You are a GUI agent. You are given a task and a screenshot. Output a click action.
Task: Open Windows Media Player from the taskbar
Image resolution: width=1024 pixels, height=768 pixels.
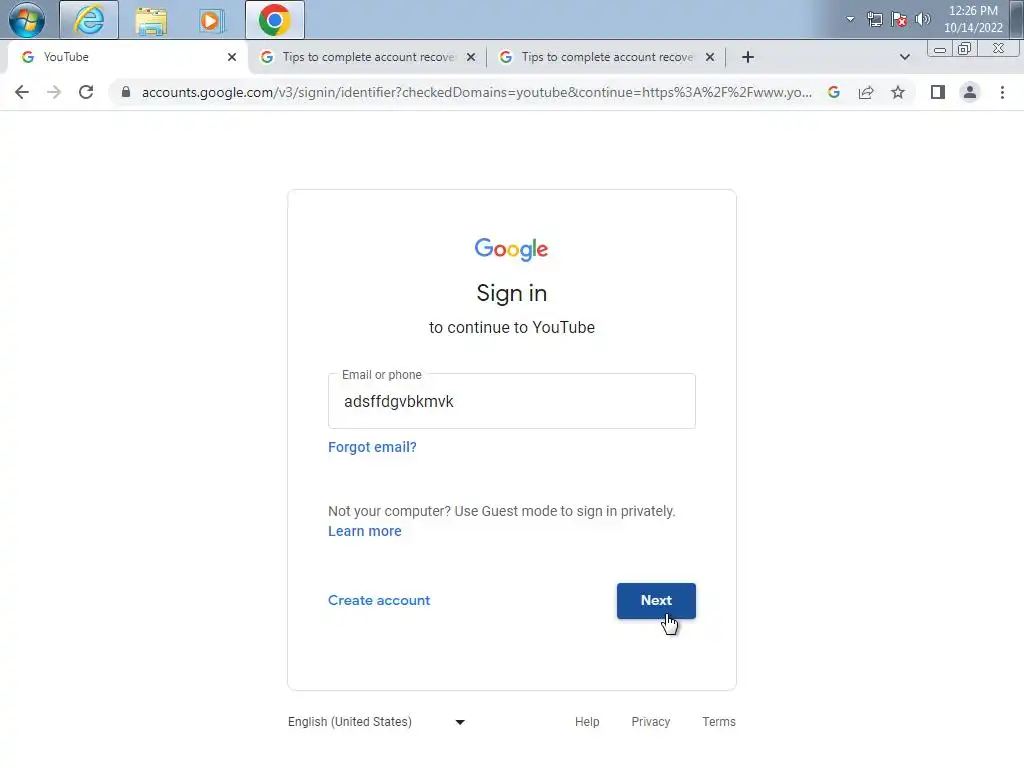pos(211,20)
